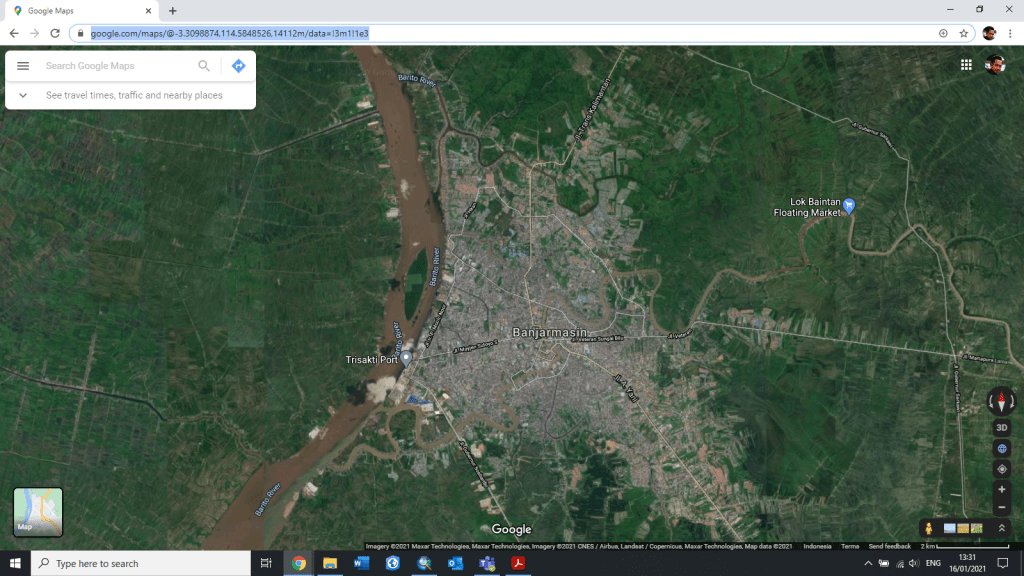Image resolution: width=1024 pixels, height=576 pixels.
Task: Open the Google Maps hamburger menu
Action: pyautogui.click(x=23, y=66)
